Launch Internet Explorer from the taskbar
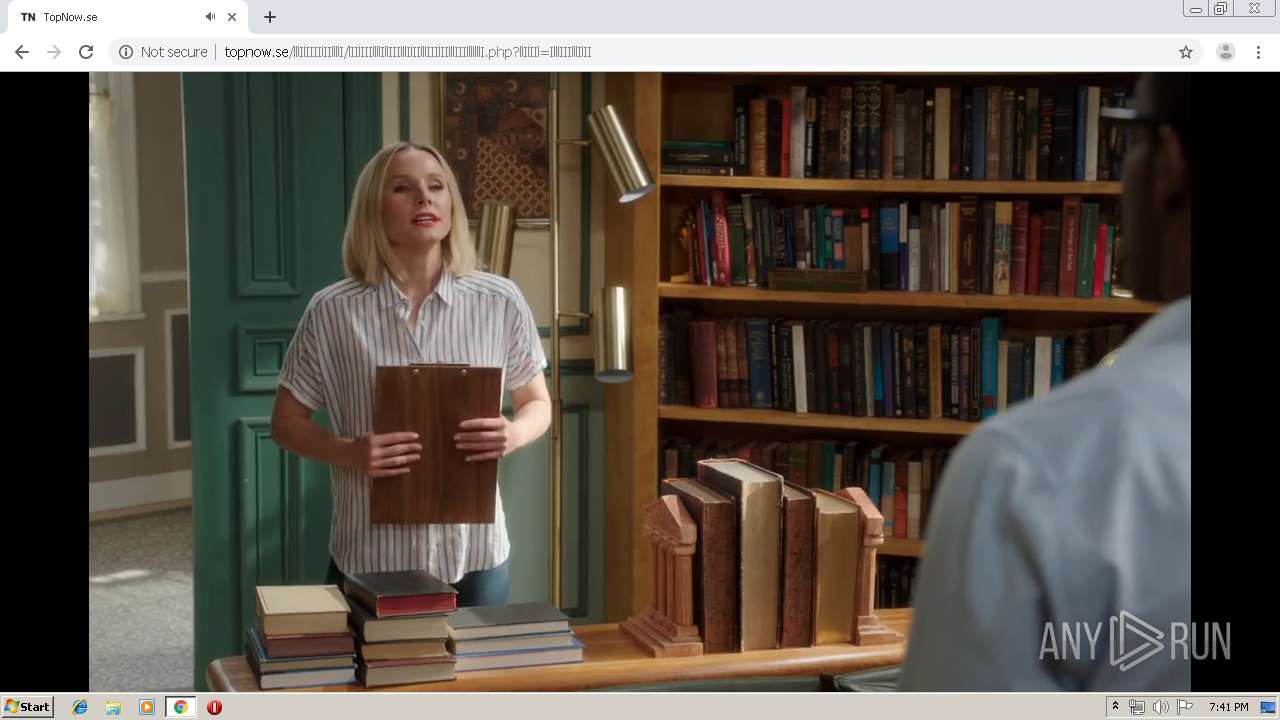This screenshot has height=720, width=1280. point(80,707)
